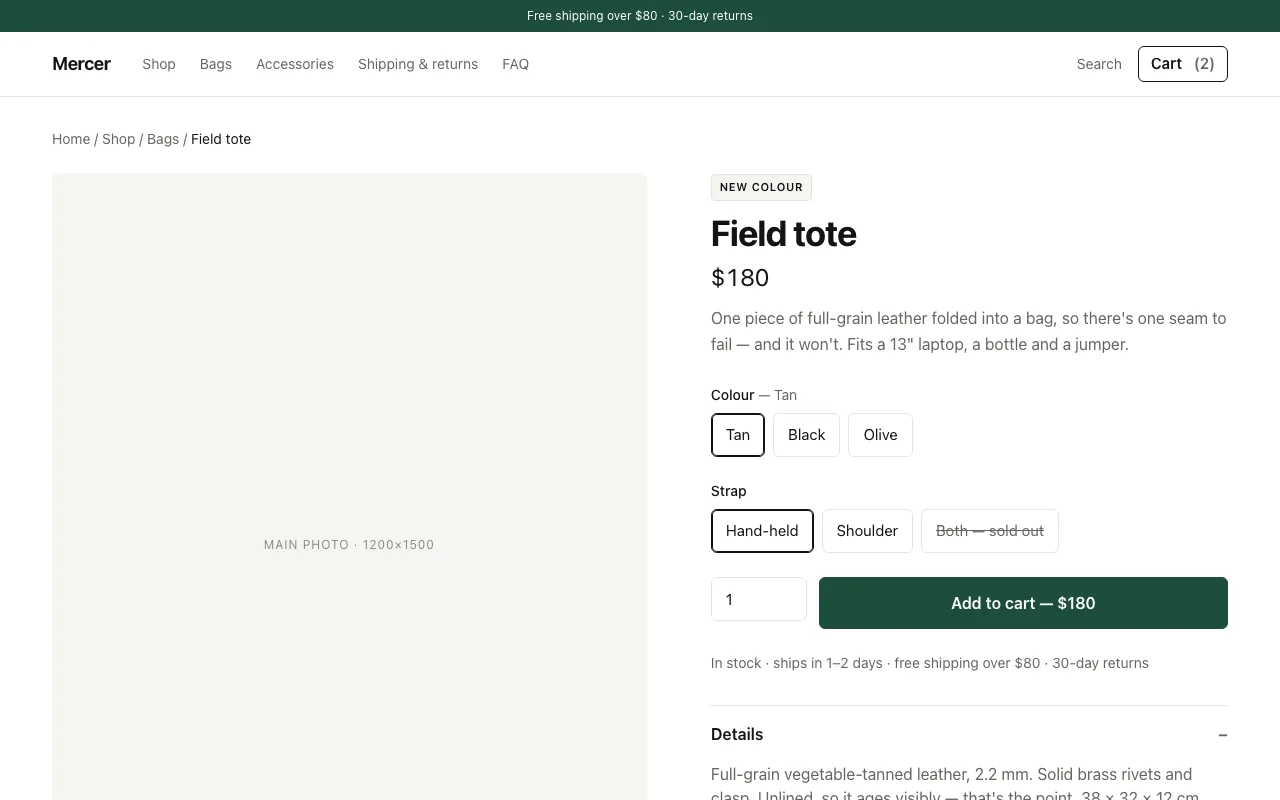This screenshot has height=800, width=1280.
Task: Go to Bags in the navigation
Action: click(216, 64)
